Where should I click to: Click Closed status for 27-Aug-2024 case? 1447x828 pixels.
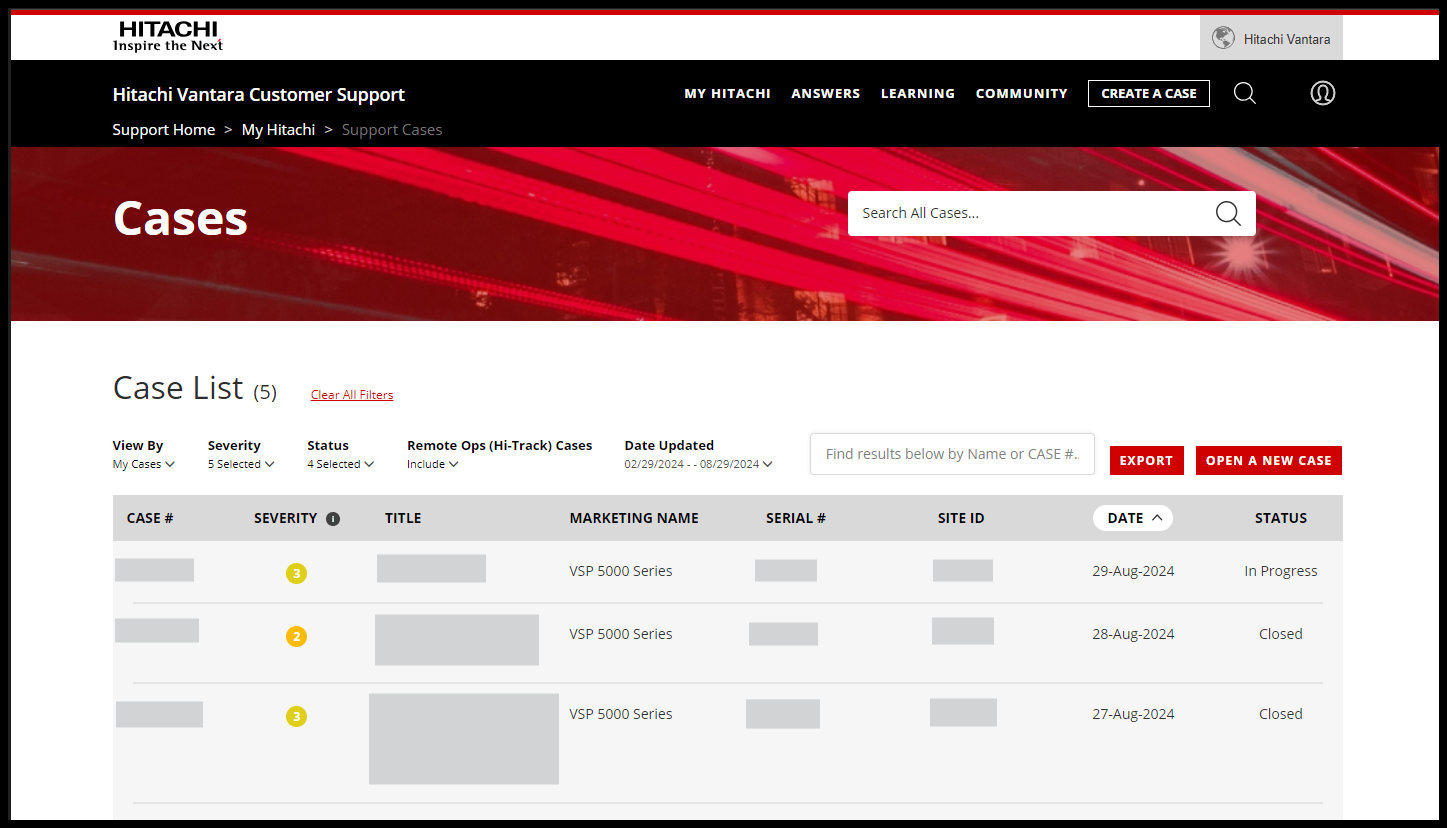[1281, 714]
